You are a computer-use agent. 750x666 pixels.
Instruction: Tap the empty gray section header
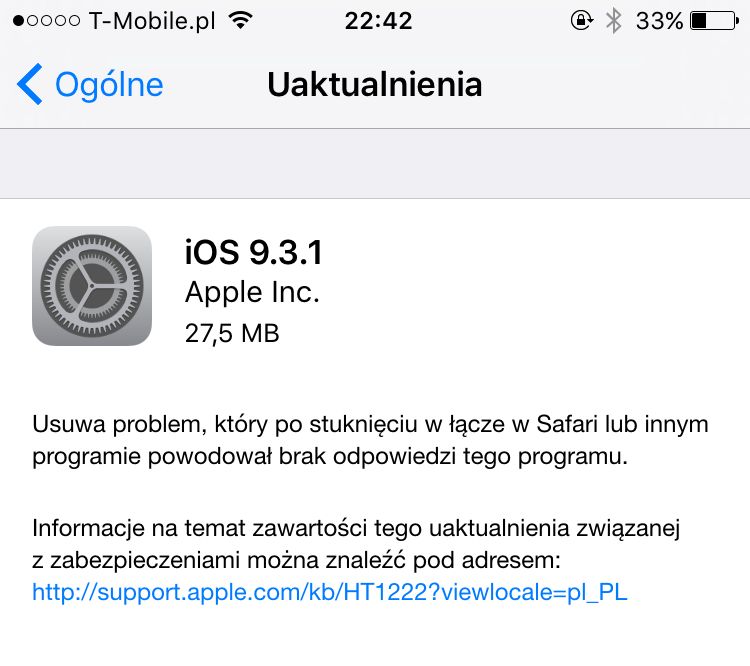(375, 163)
